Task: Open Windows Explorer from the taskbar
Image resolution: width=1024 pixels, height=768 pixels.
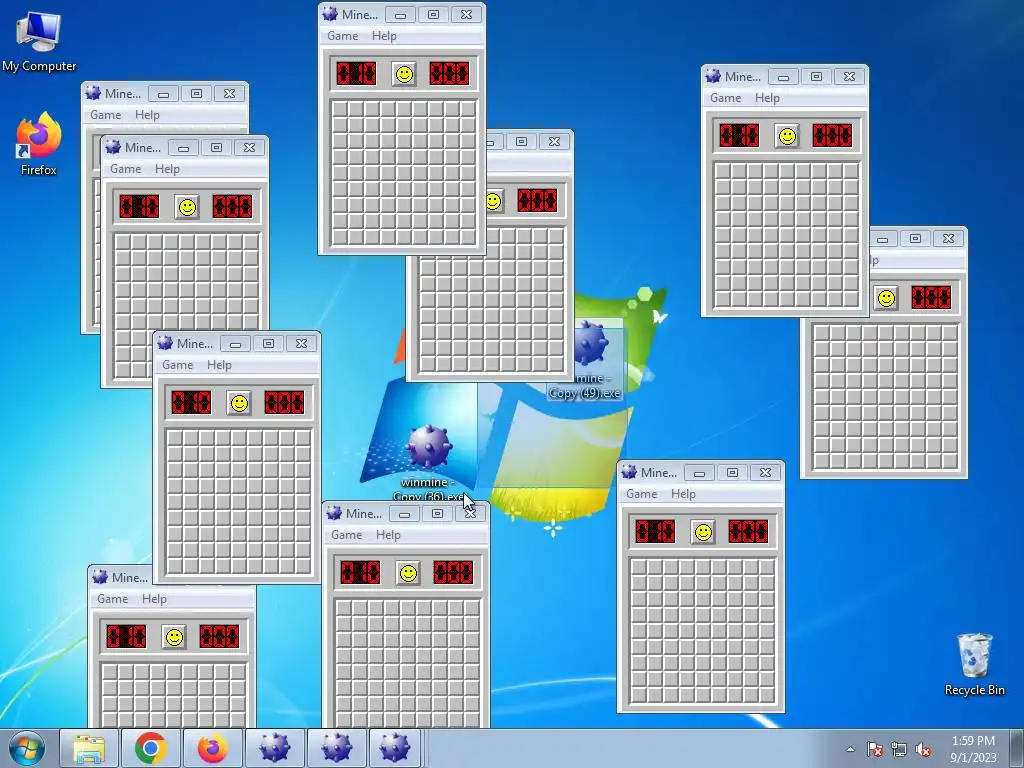Action: (x=89, y=748)
